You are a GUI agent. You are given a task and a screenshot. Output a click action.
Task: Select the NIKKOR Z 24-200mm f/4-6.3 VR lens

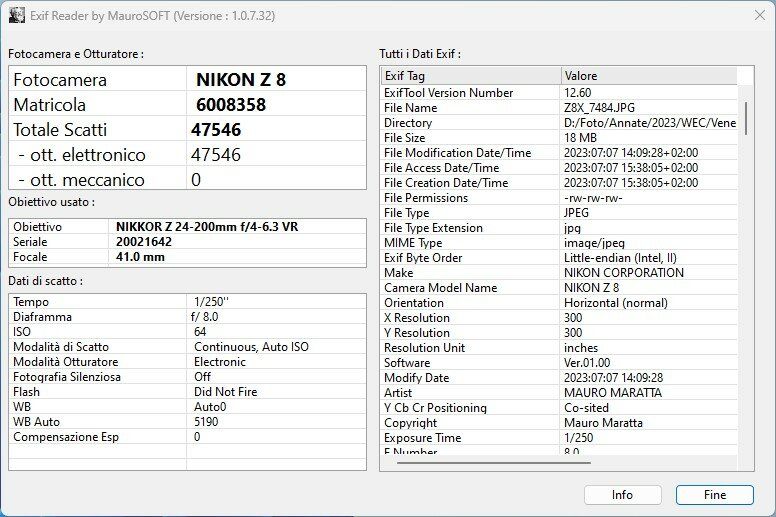click(207, 227)
